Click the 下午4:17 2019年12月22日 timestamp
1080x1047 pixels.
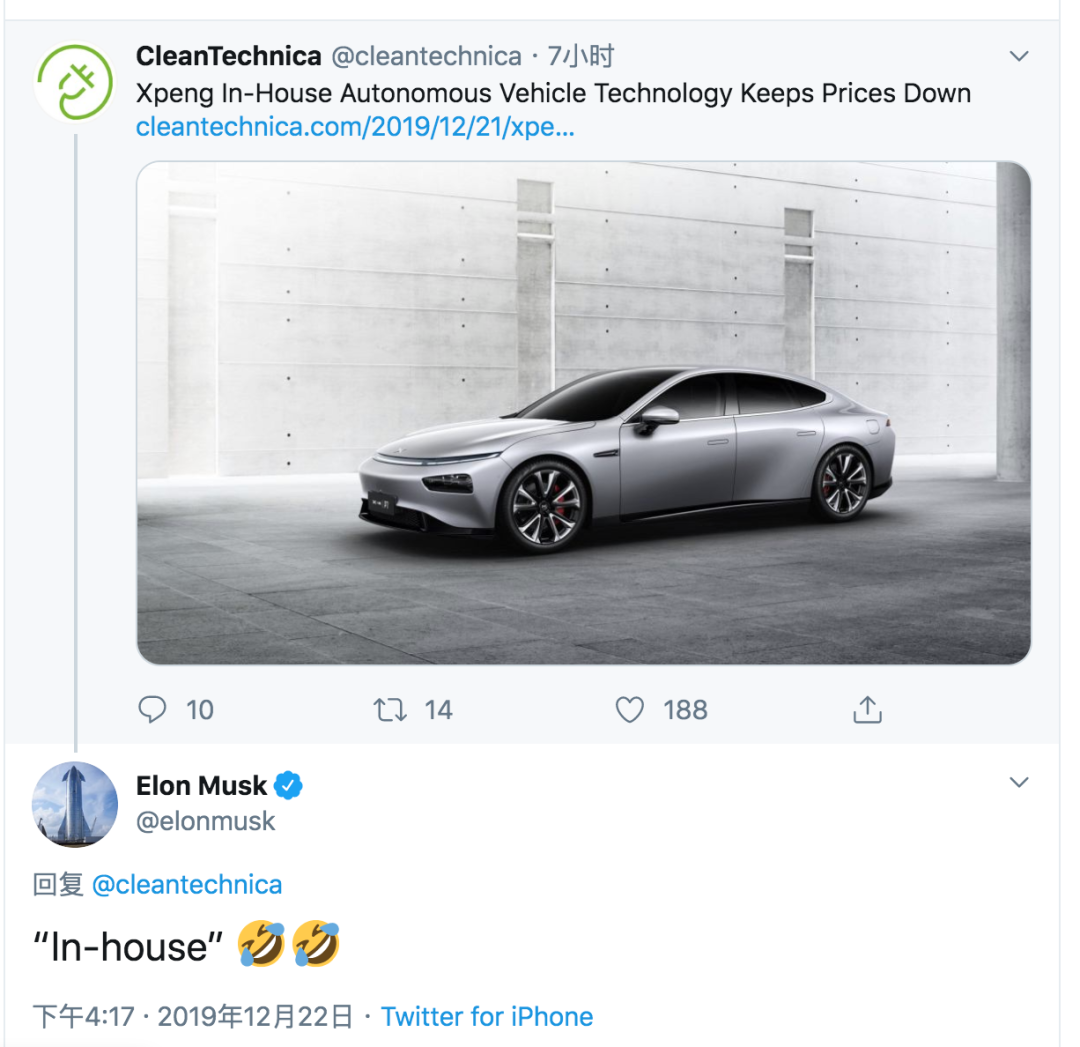193,1017
